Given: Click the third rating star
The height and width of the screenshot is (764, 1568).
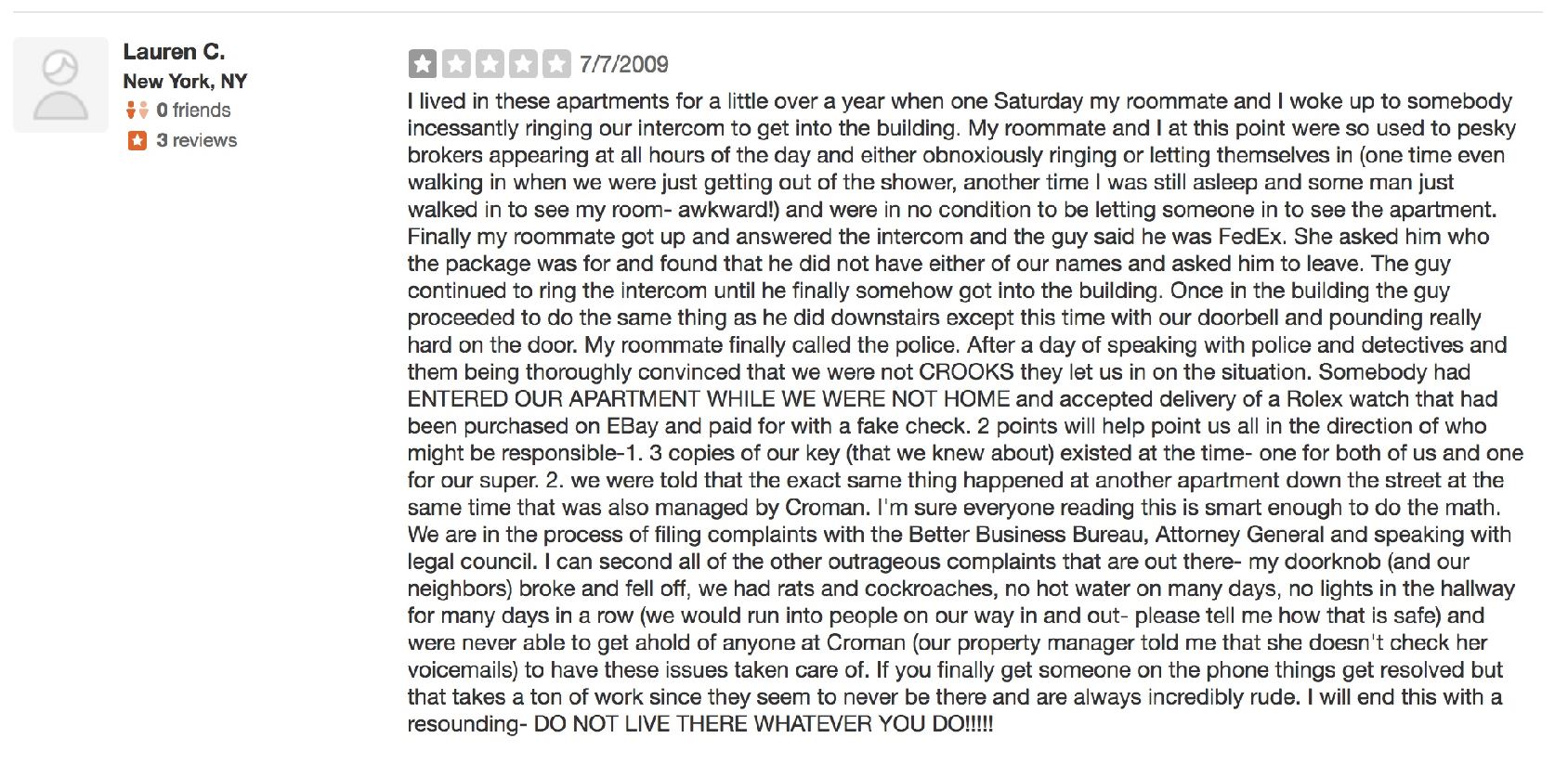Looking at the screenshot, I should click(x=490, y=64).
